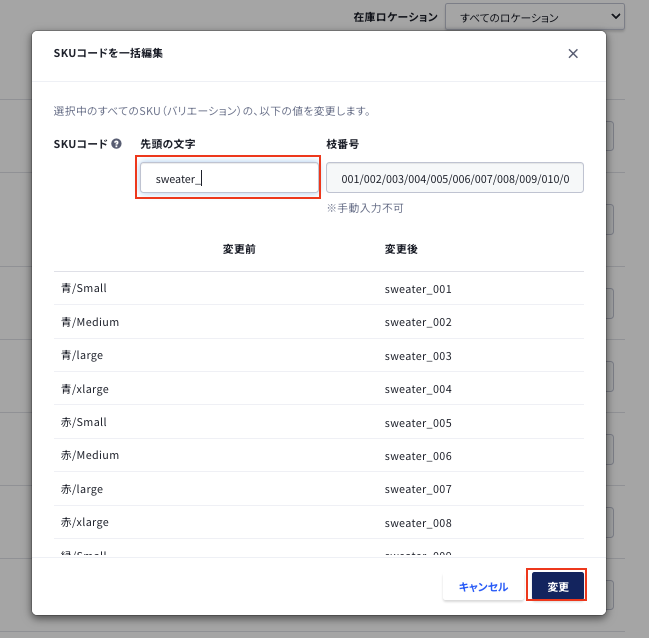
Task: Click the sweater_002 value
Action: click(x=418, y=322)
